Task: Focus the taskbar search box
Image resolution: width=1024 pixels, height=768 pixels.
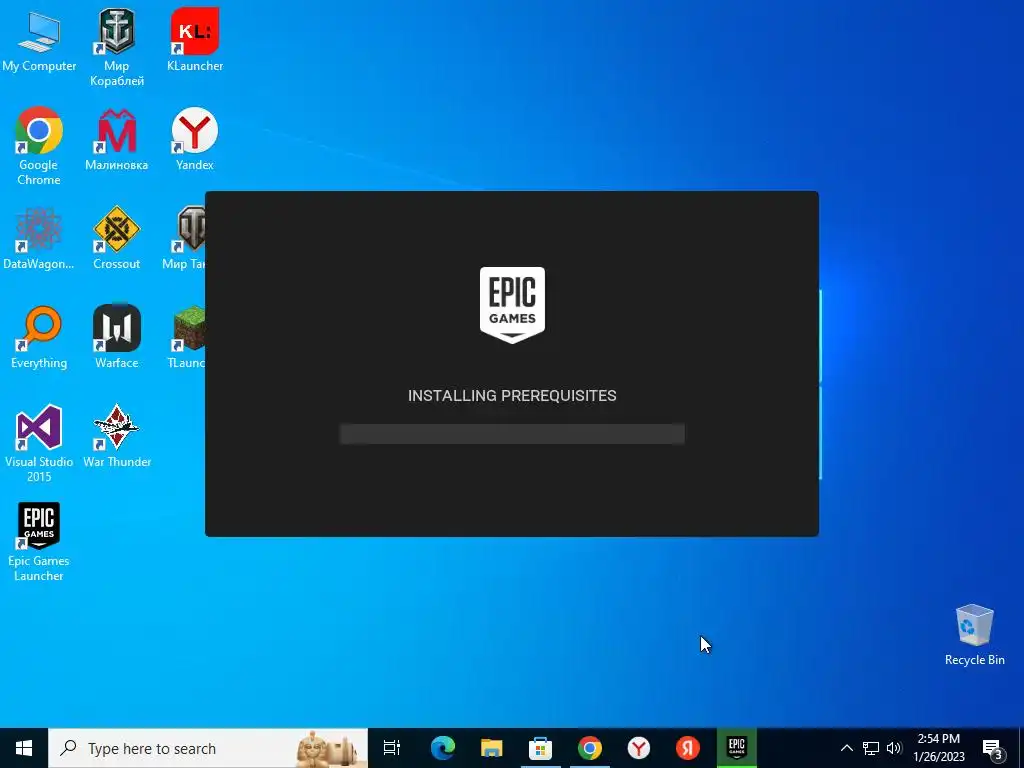Action: coord(208,748)
